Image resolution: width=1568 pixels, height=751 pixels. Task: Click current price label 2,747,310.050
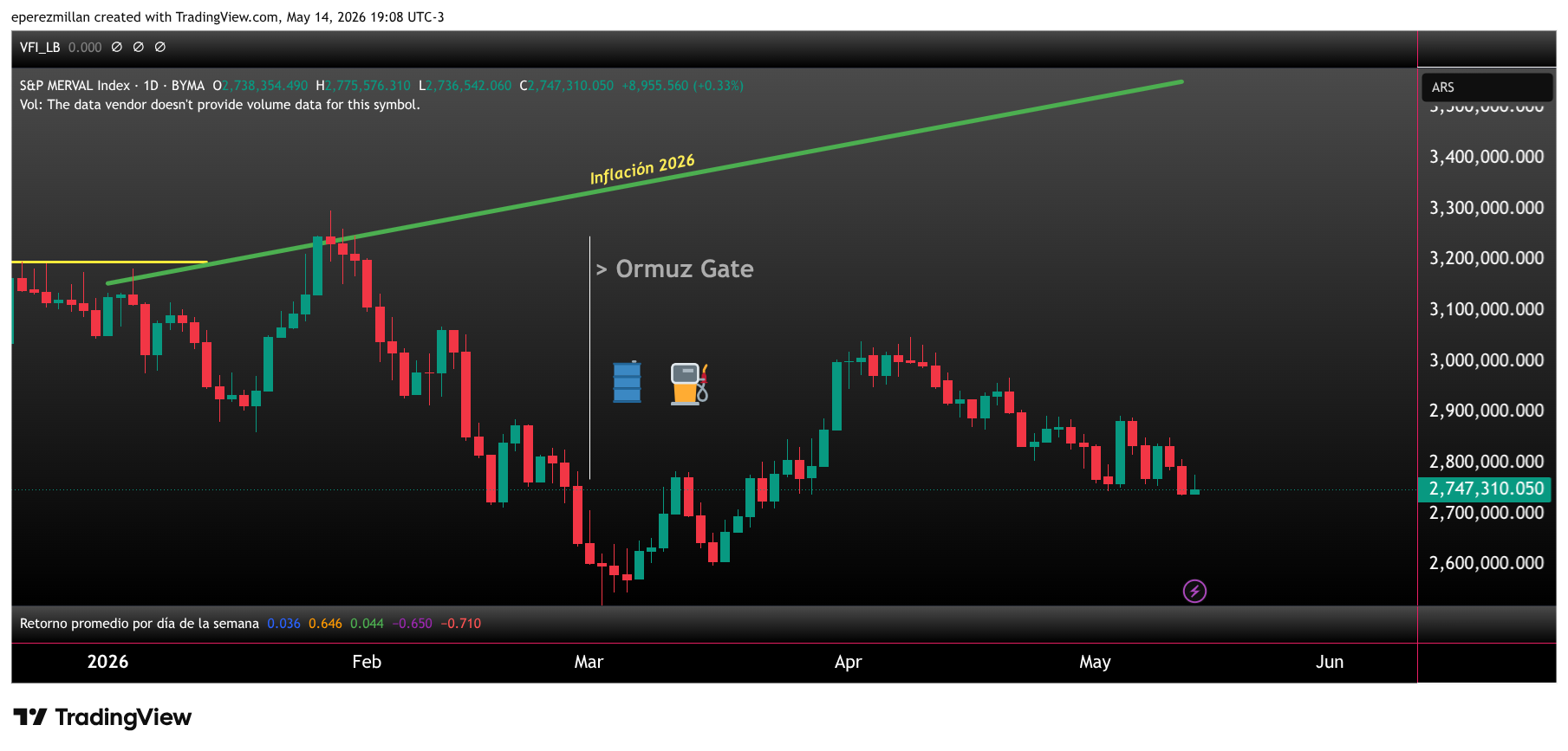(1486, 489)
